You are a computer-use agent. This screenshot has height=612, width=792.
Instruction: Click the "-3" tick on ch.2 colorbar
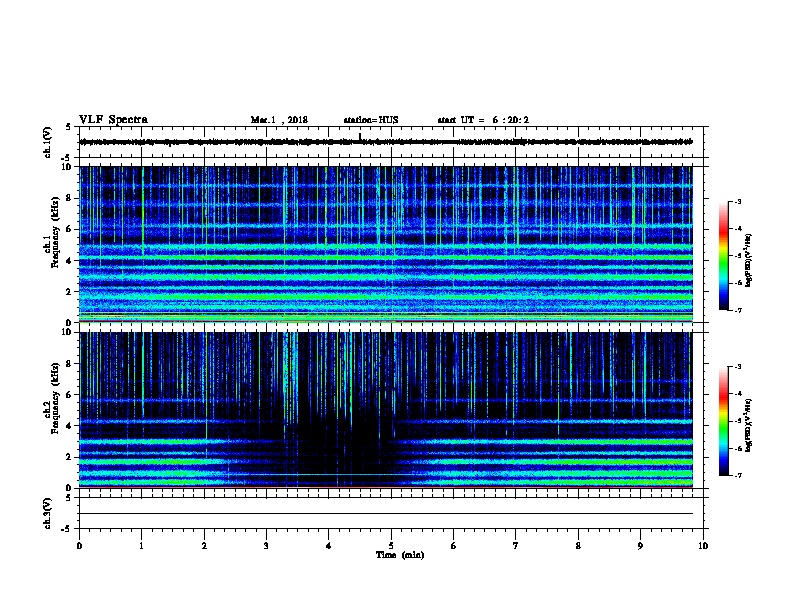coord(738,367)
